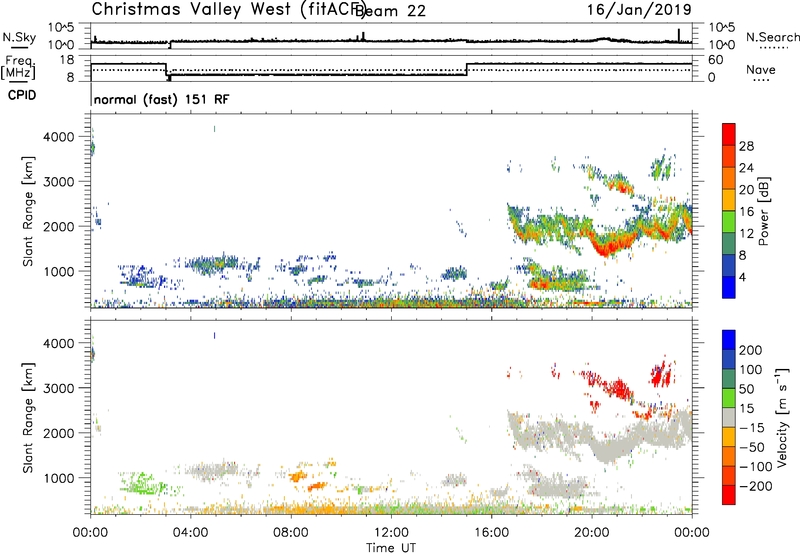Click the 2000 km tick of velocity panel
The width and height of the screenshot is (800, 554).
58,434
